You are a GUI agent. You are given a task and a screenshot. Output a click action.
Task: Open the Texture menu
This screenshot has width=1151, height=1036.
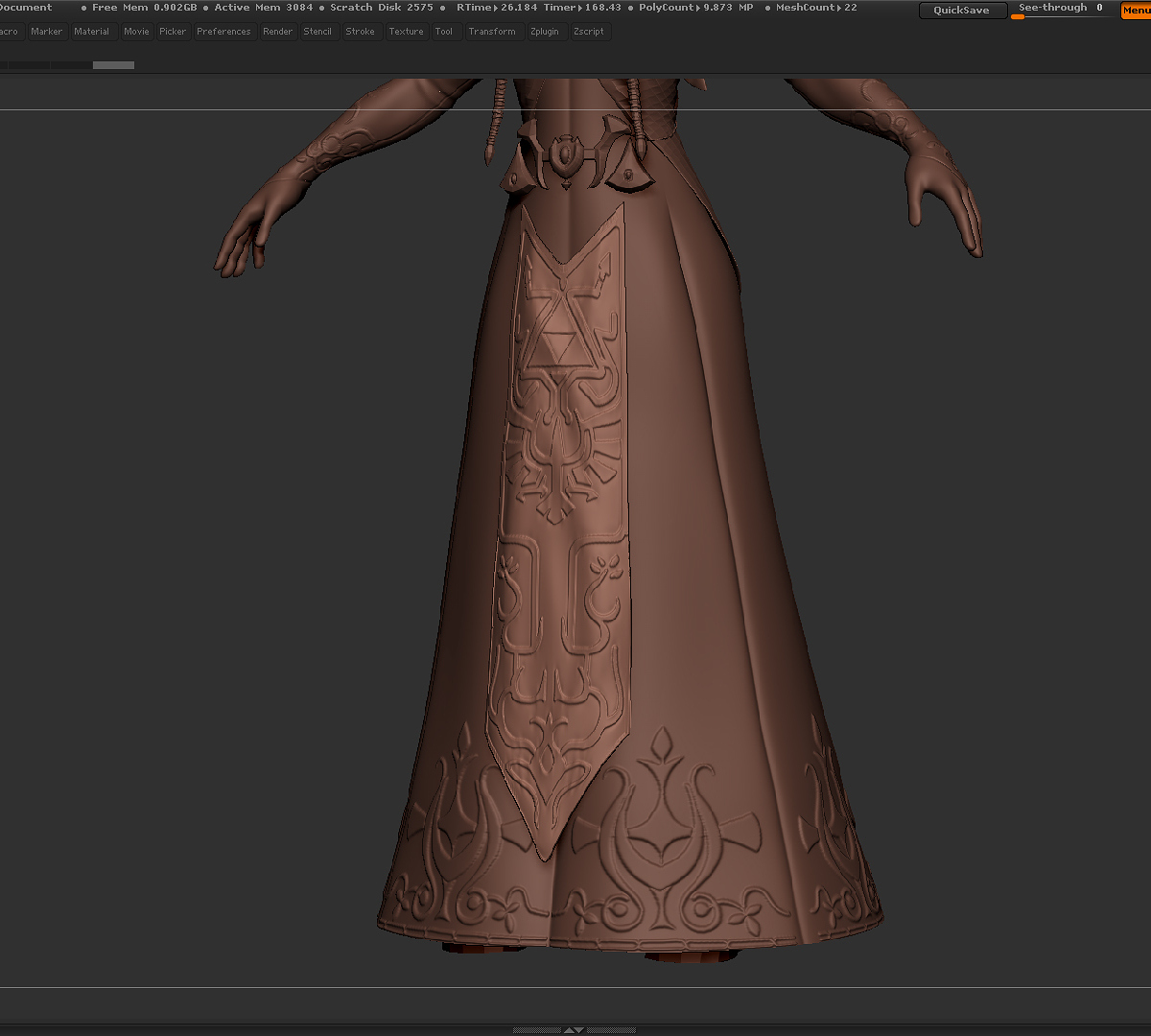(406, 32)
